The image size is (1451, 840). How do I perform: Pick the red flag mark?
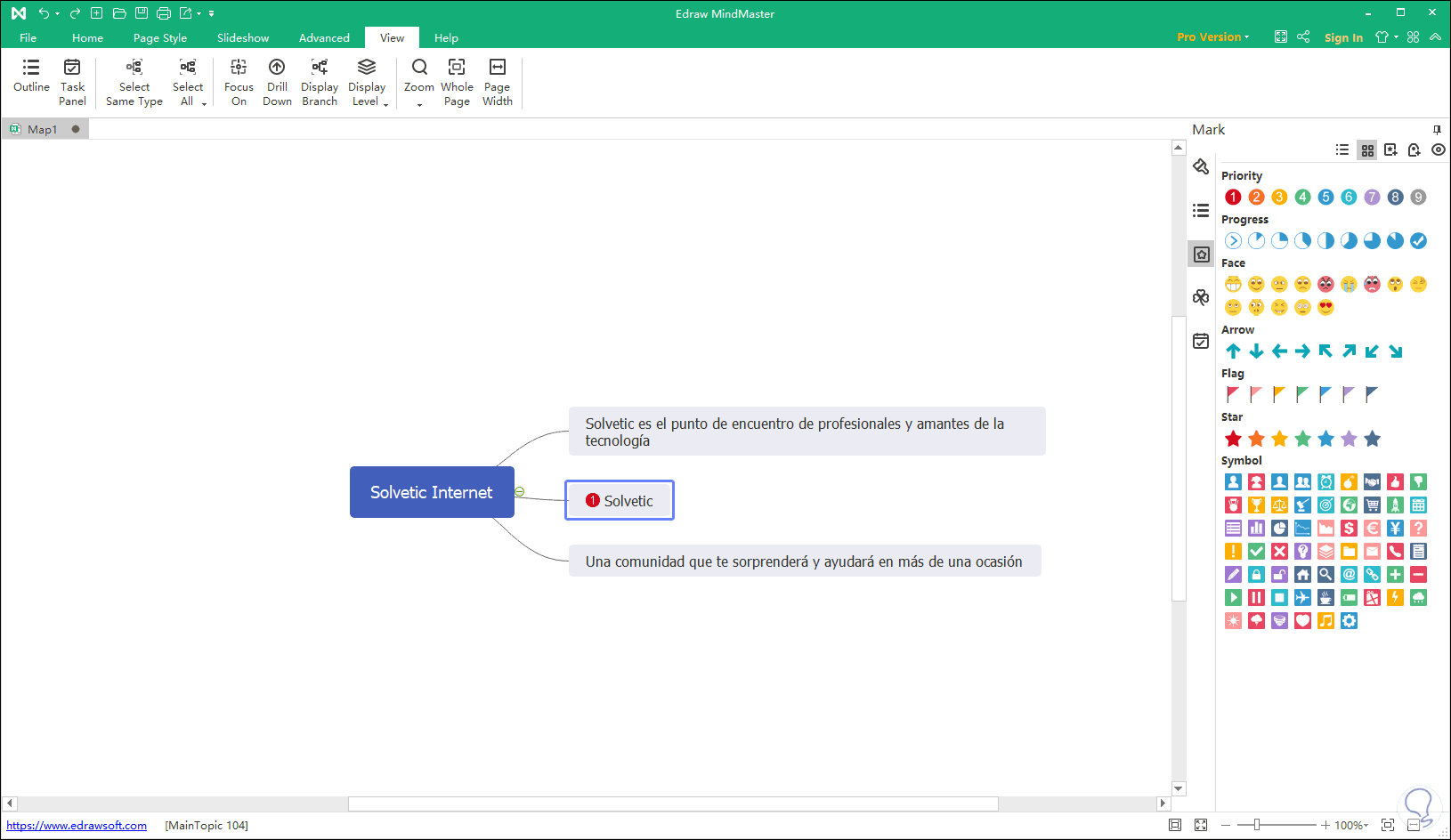[x=1233, y=394]
